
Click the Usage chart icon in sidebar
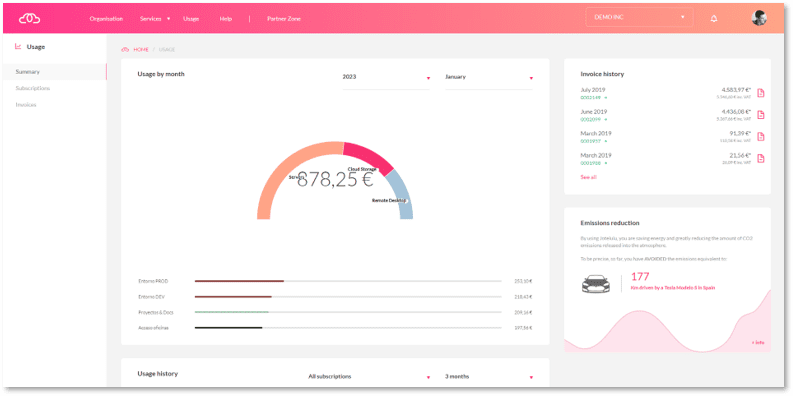18,47
